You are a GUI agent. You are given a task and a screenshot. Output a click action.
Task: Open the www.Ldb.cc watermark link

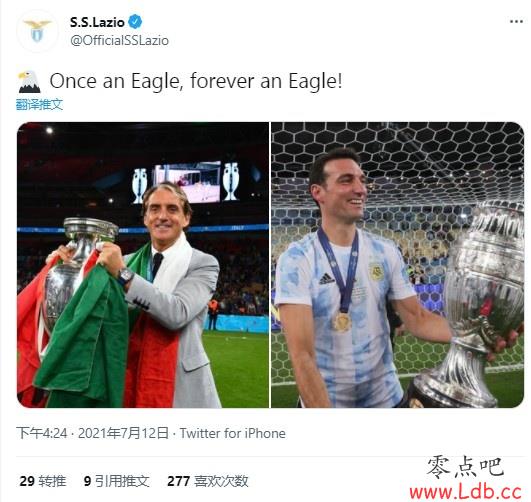[x=465, y=492]
